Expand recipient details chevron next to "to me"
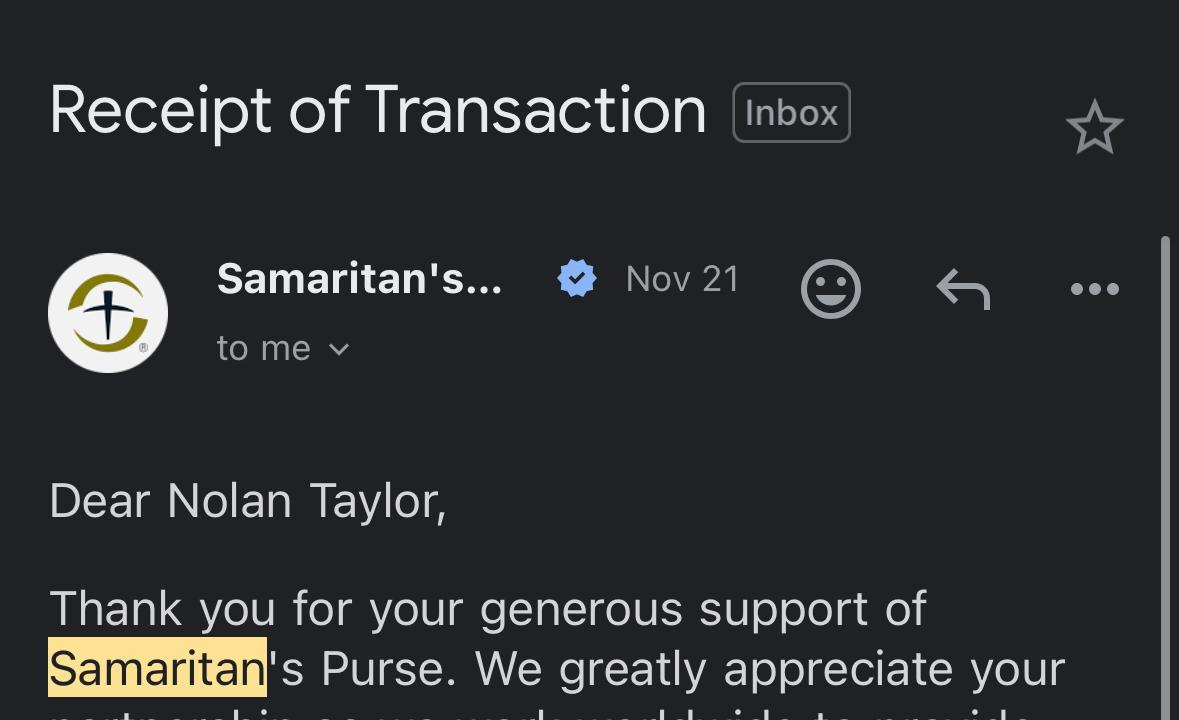This screenshot has height=720, width=1179. 339,349
